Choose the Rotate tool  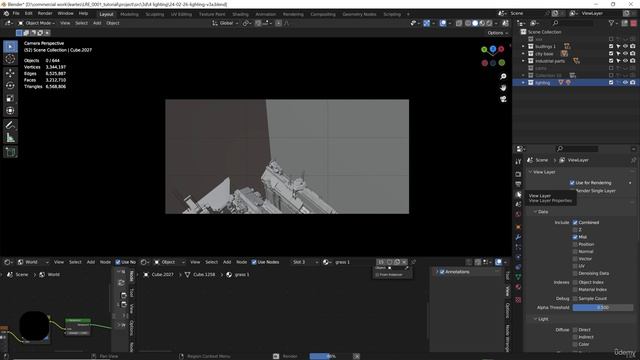11,86
